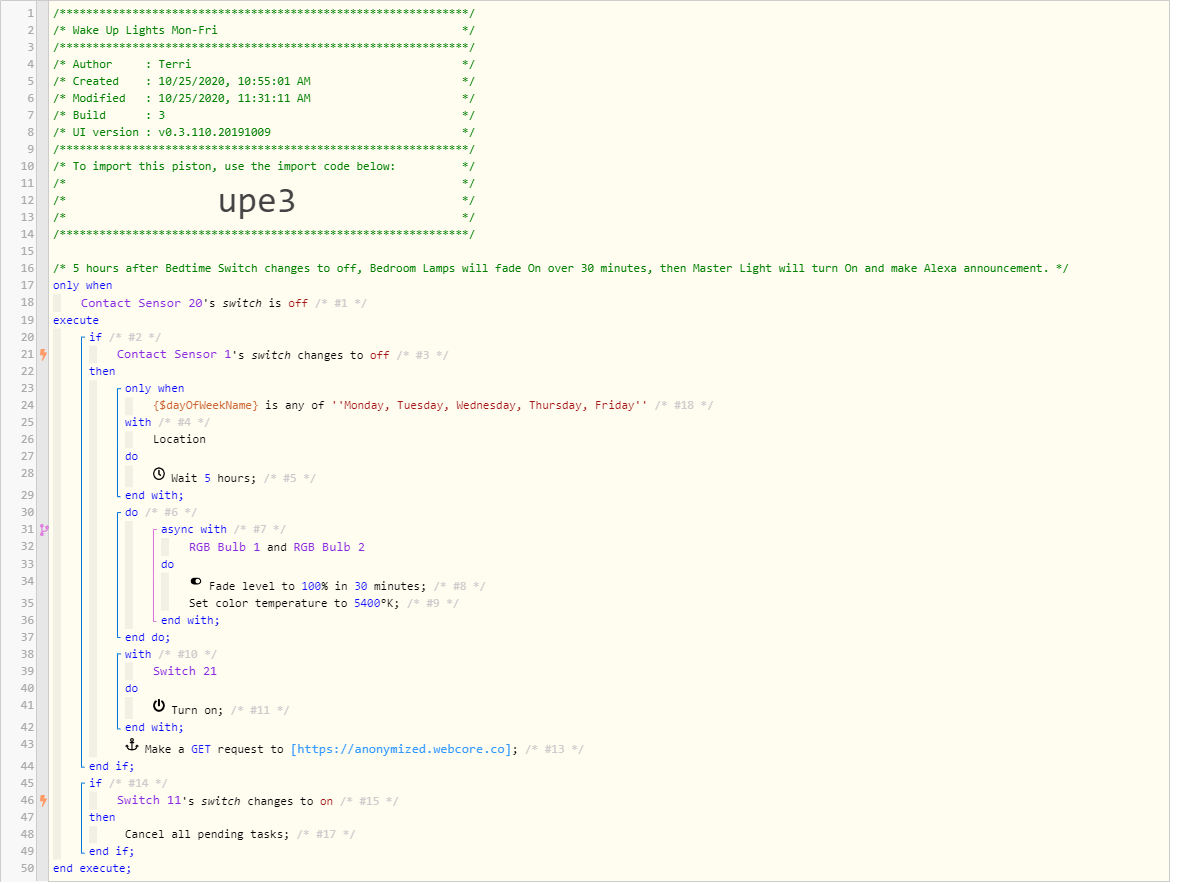Click the first 'only when' restriction keyword
This screenshot has height=884, width=1178.
(83, 285)
